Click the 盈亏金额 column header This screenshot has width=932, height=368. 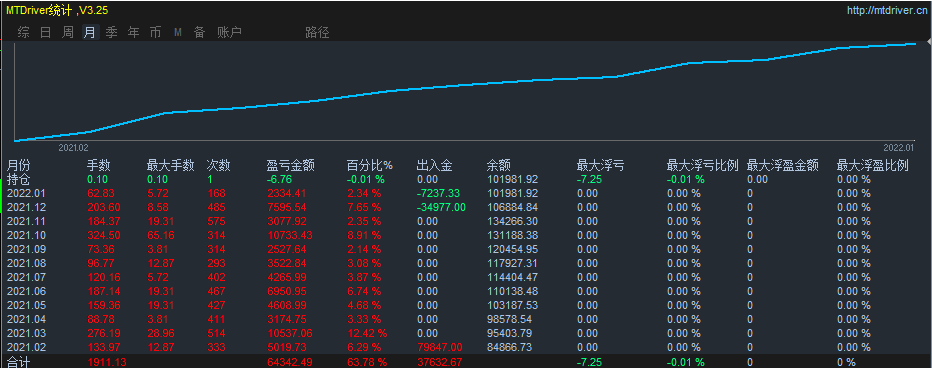[291, 166]
